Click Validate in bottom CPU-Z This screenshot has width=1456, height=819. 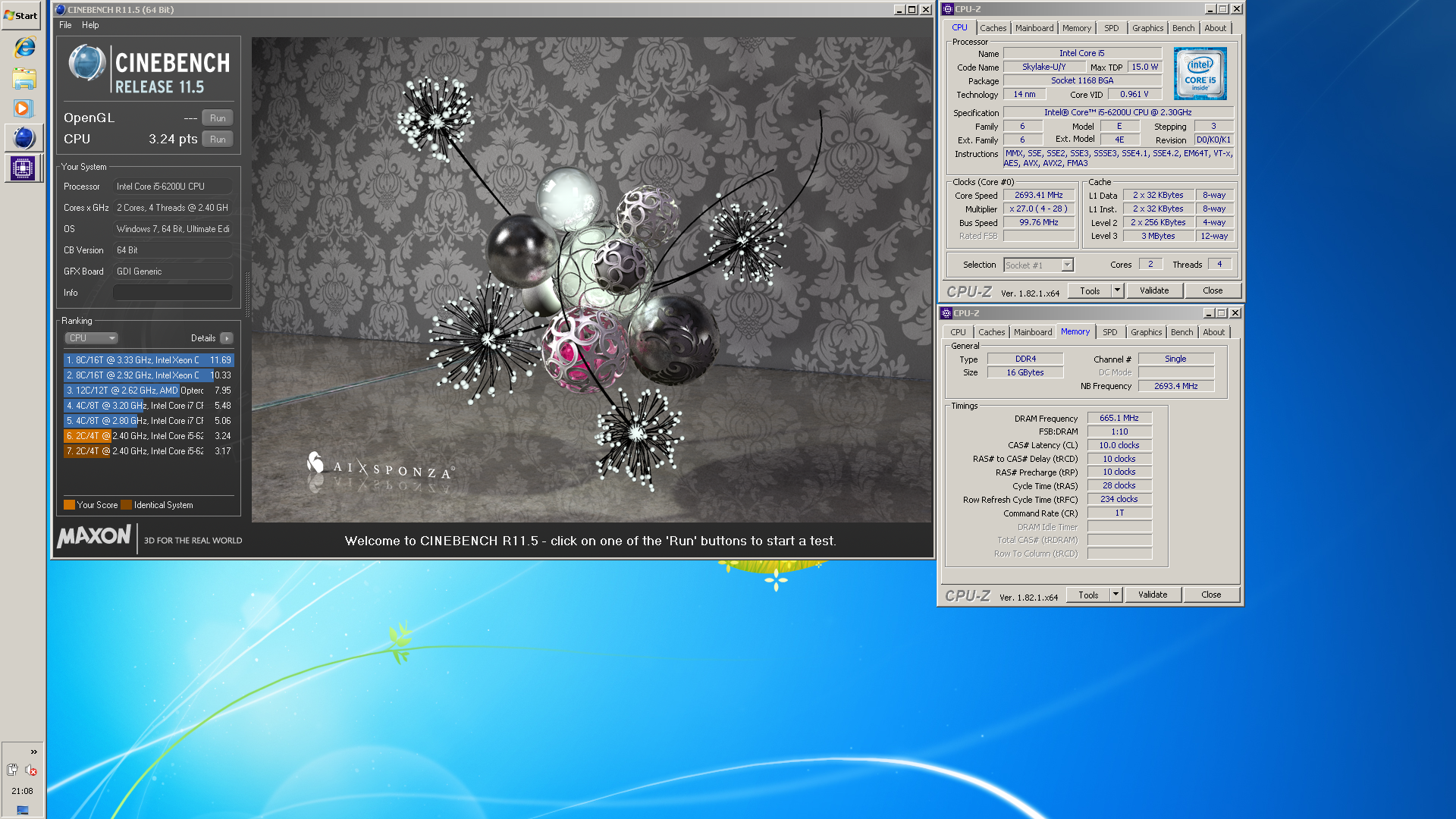point(1153,595)
